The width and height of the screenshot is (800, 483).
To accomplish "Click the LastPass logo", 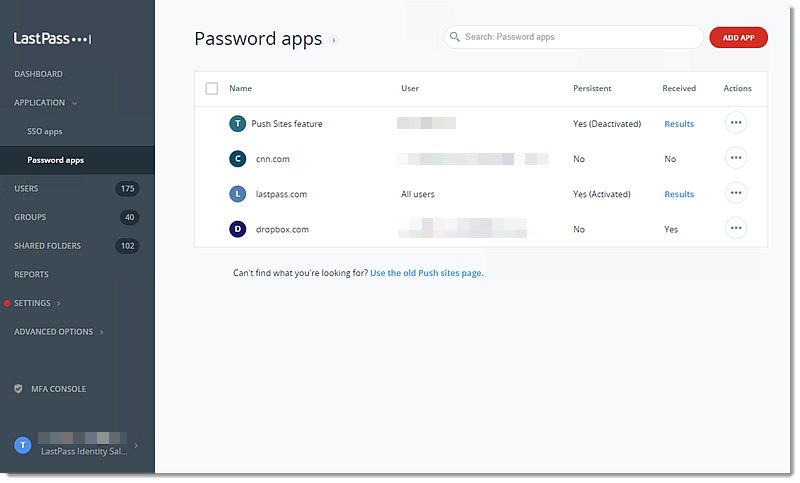I will (53, 39).
